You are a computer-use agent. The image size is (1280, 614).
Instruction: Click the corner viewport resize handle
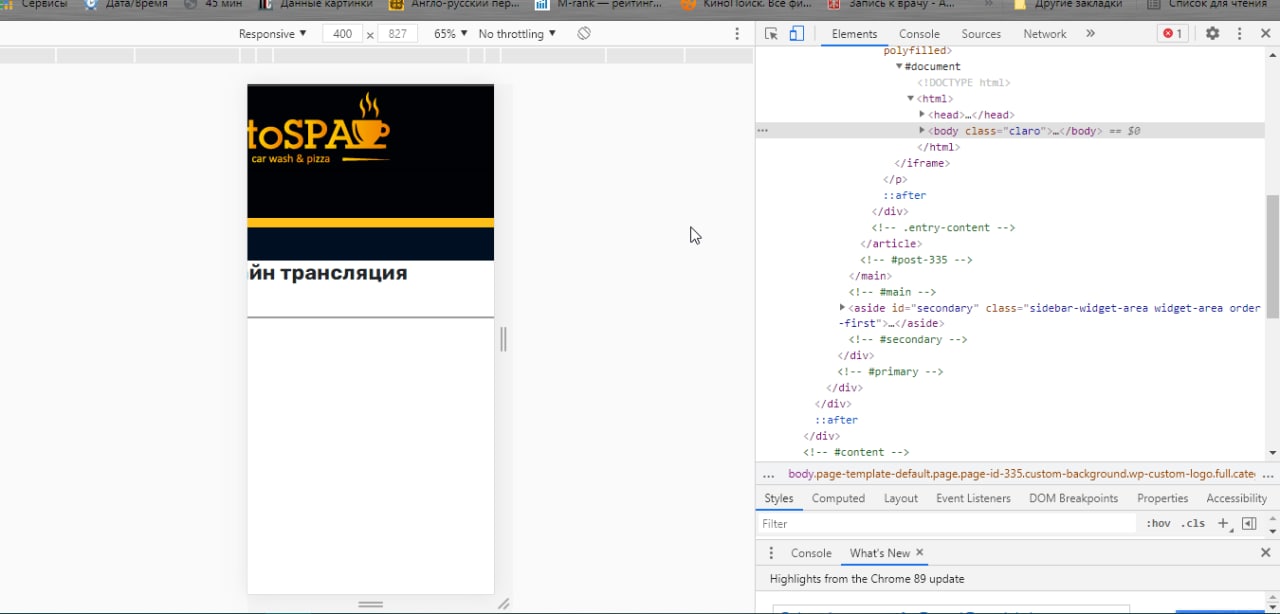tap(504, 604)
